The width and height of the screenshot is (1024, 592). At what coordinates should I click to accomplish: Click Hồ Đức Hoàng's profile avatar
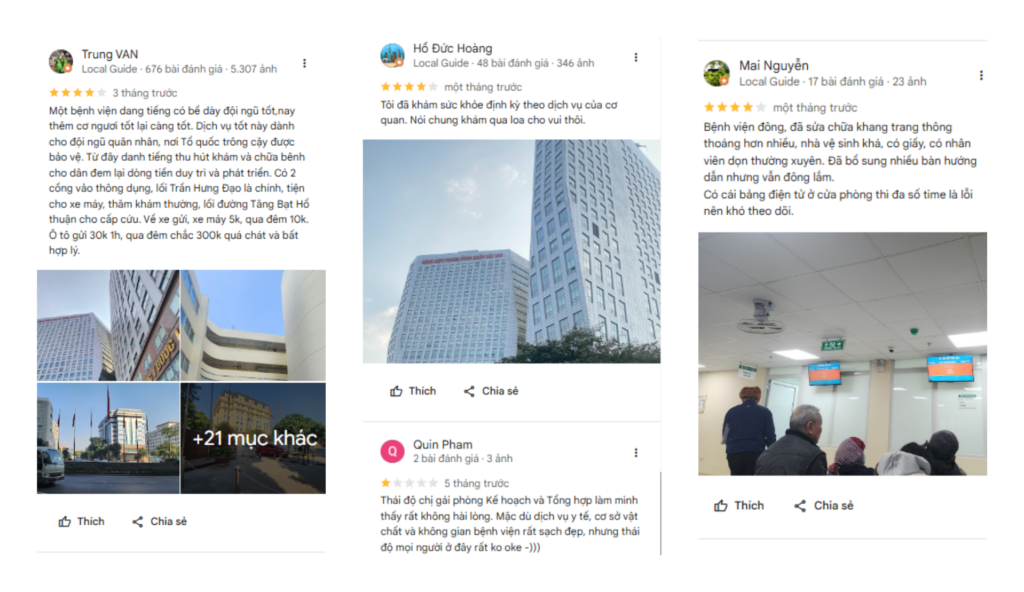(x=392, y=56)
